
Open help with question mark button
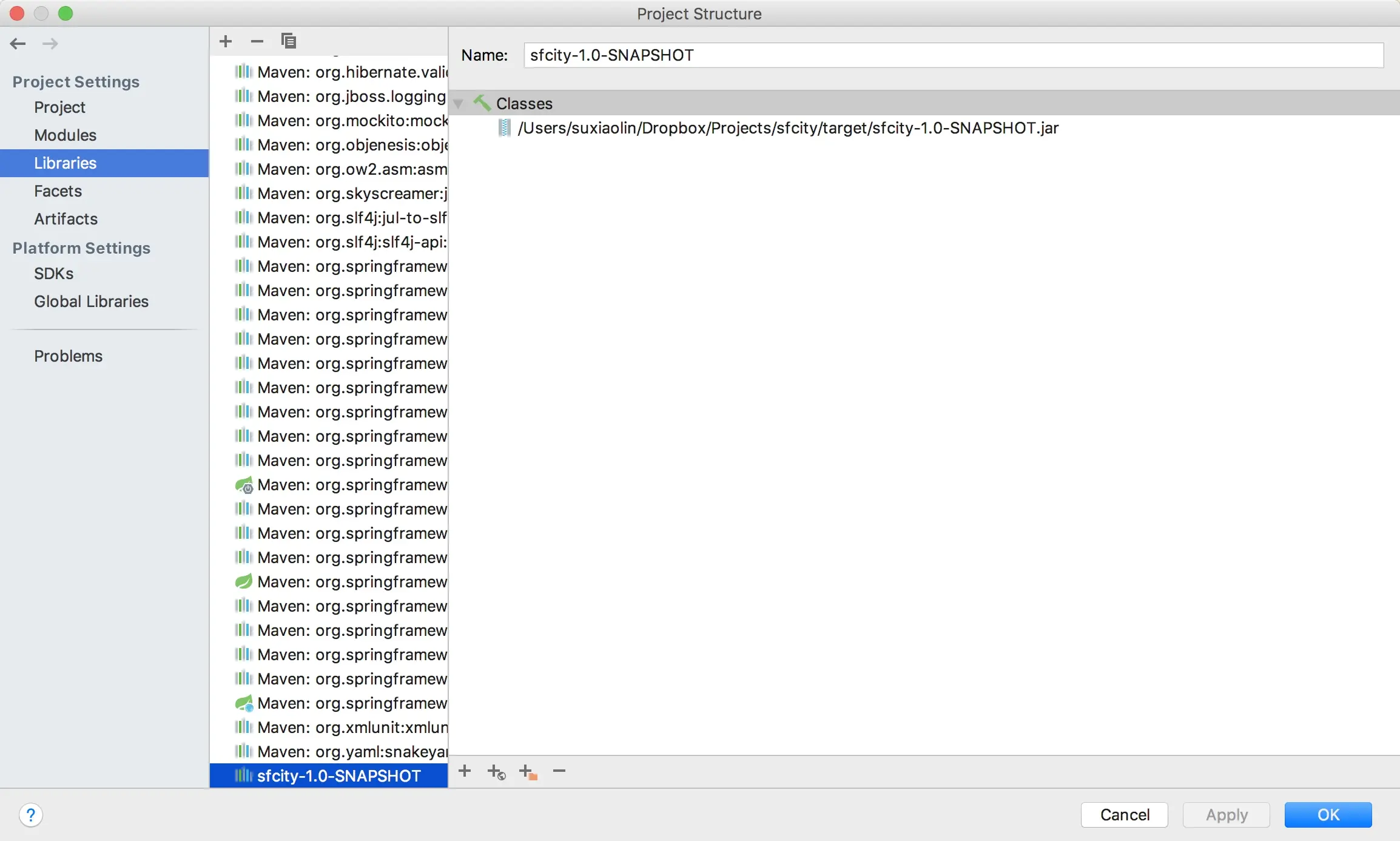click(31, 815)
